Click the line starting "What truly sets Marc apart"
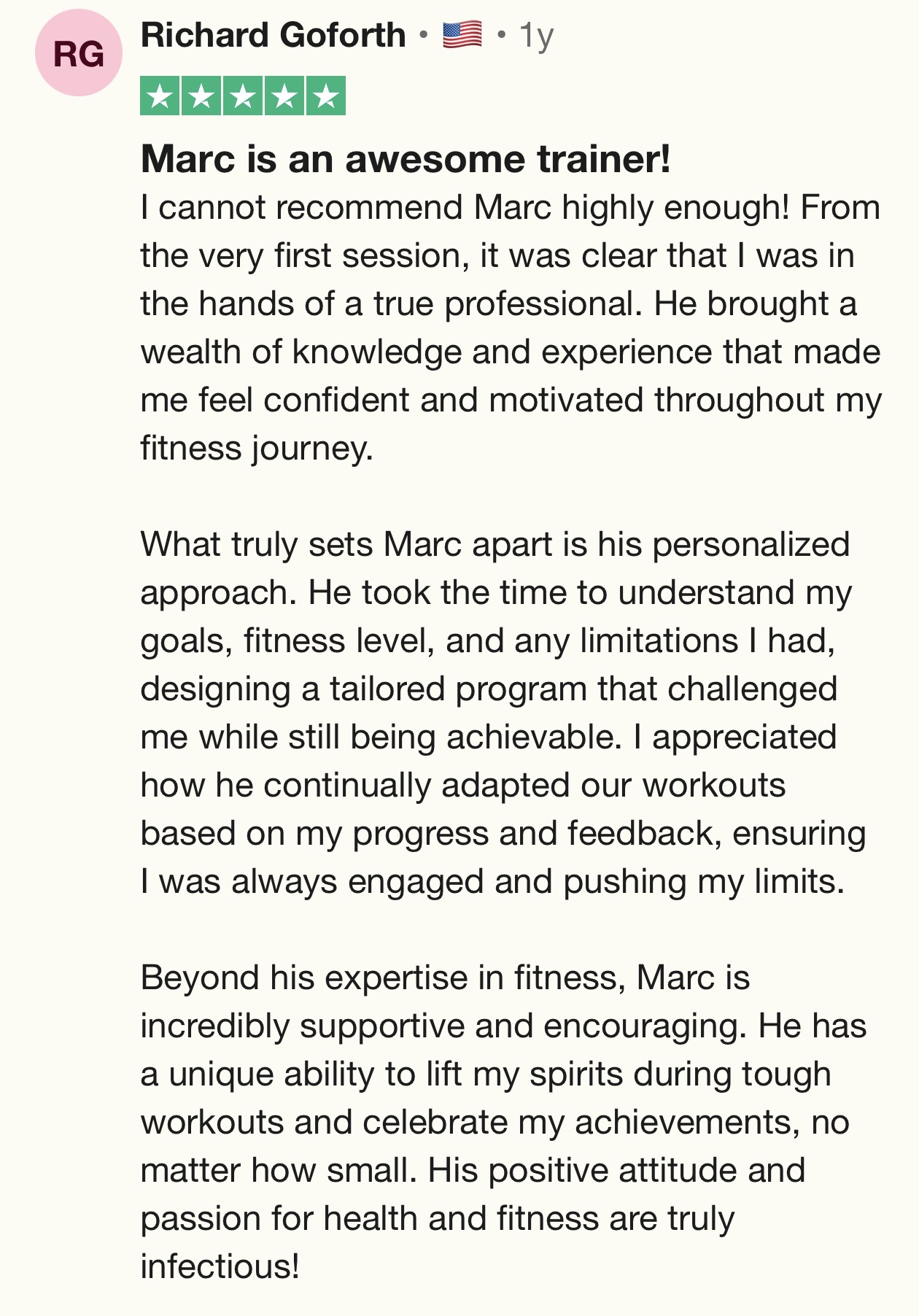The width and height of the screenshot is (919, 1316). pyautogui.click(x=495, y=545)
